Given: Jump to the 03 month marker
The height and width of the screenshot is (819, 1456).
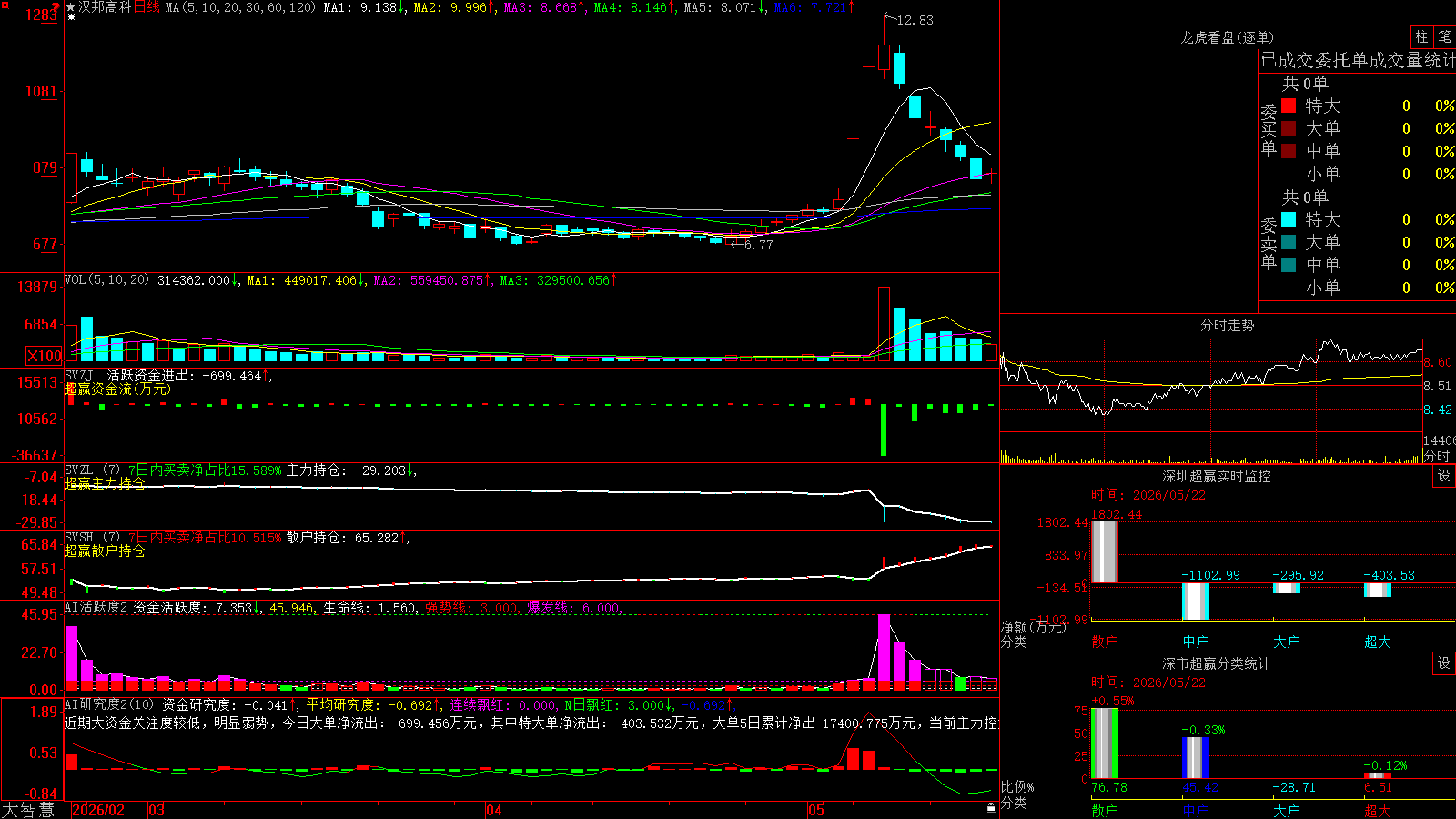Looking at the screenshot, I should tap(157, 810).
